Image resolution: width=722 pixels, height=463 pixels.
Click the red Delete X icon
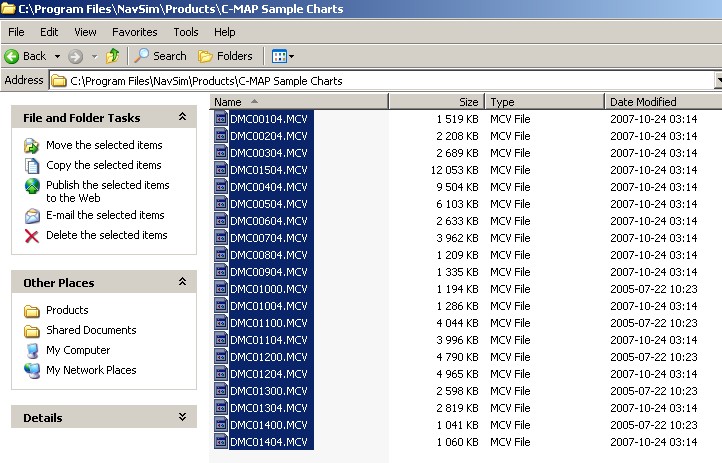pos(31,236)
